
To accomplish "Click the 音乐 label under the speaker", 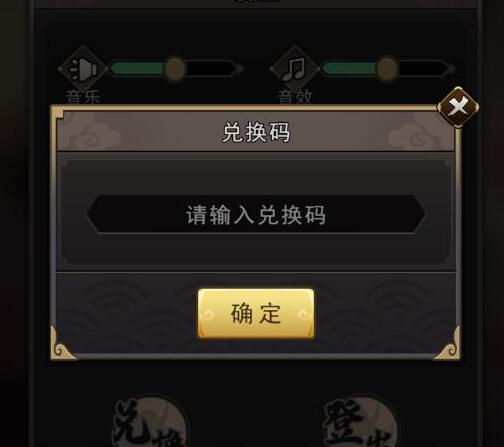I will 83,97.
